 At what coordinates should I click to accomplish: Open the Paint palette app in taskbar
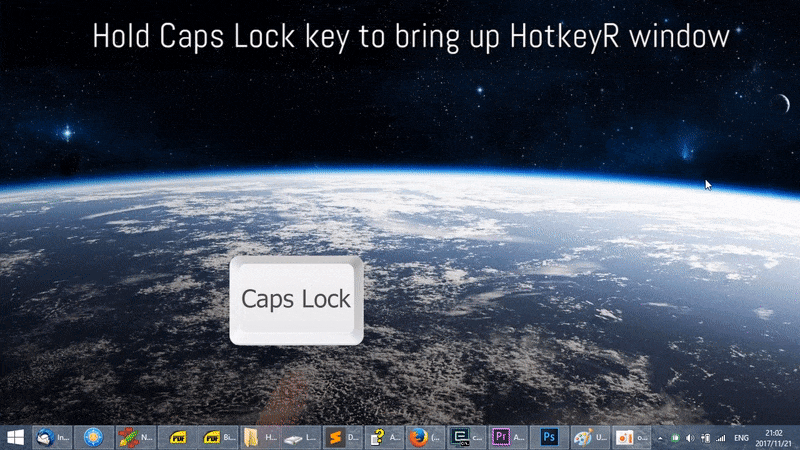[x=590, y=437]
